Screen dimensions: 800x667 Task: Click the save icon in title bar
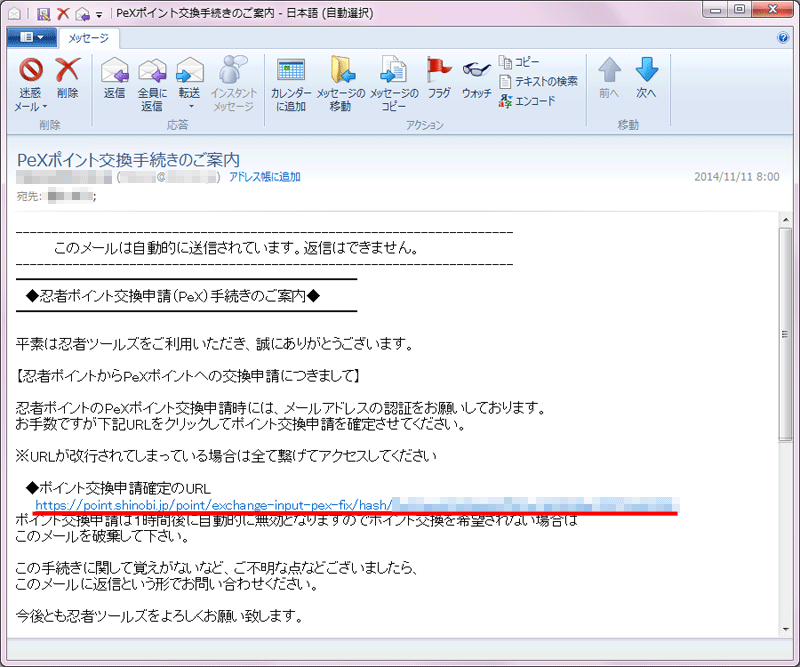[44, 14]
